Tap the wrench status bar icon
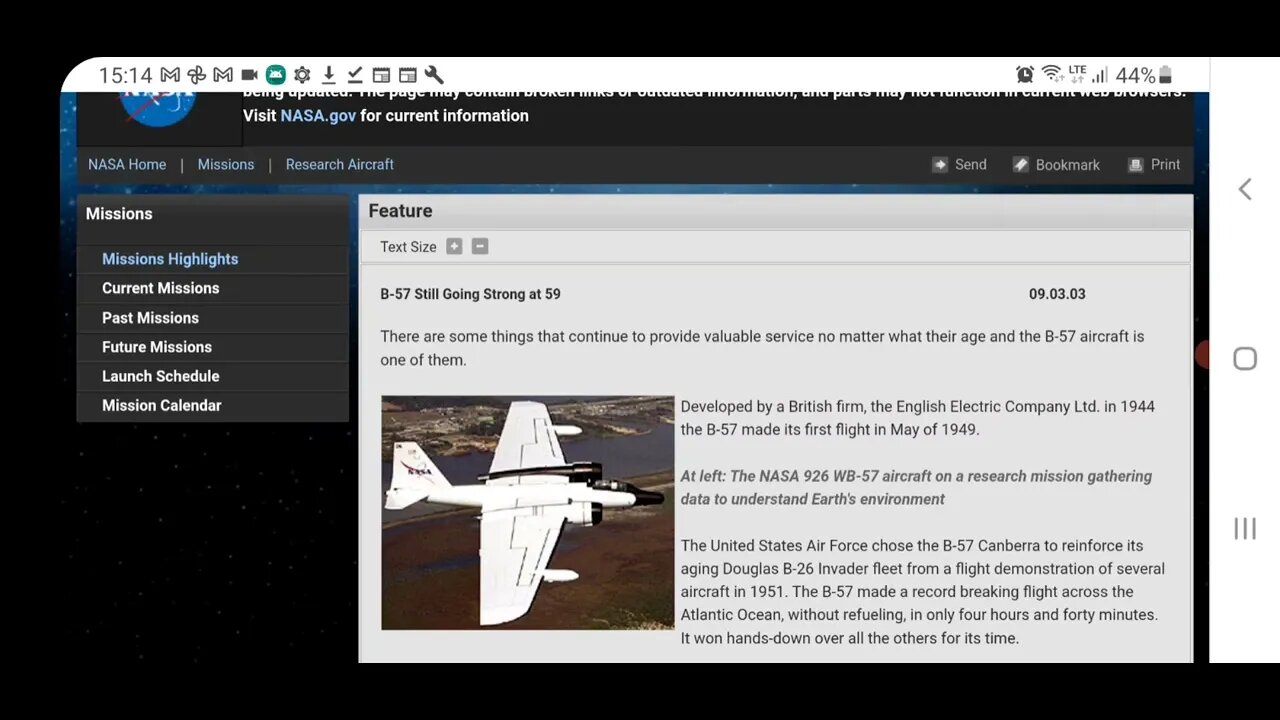This screenshot has height=720, width=1280. click(x=434, y=75)
